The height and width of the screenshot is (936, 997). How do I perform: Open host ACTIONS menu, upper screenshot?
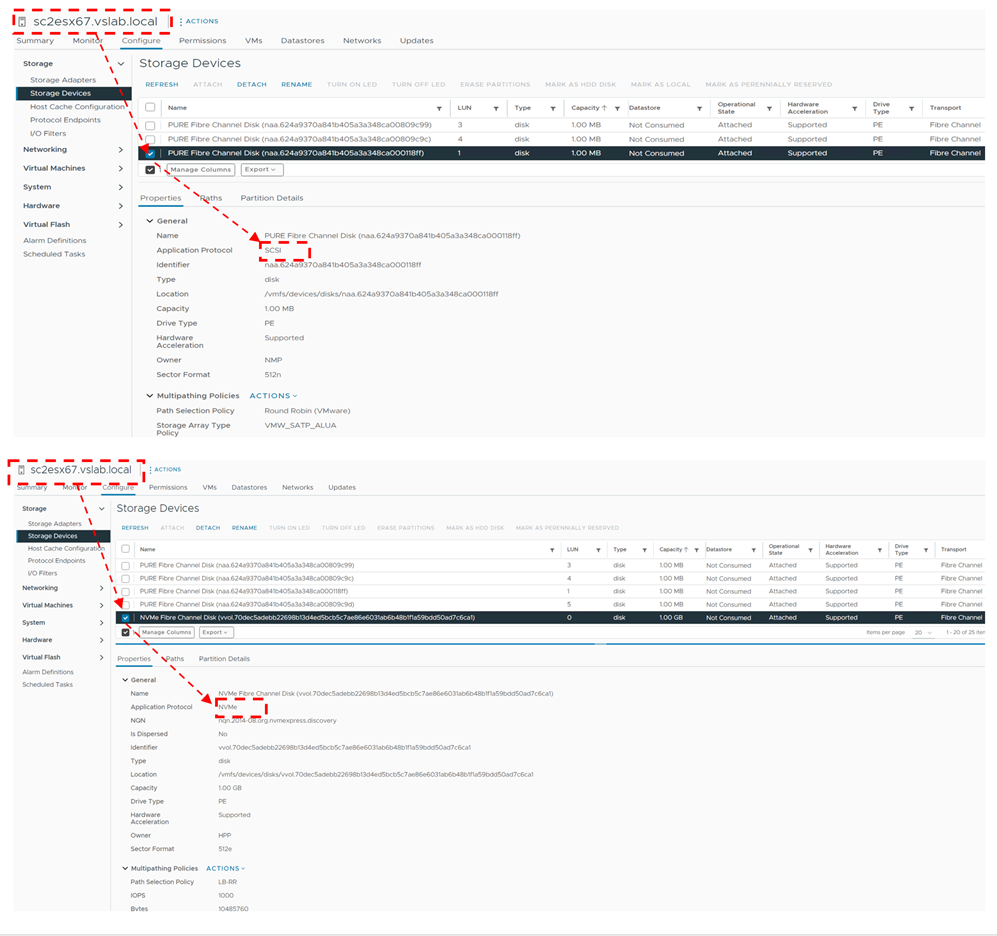[x=199, y=22]
